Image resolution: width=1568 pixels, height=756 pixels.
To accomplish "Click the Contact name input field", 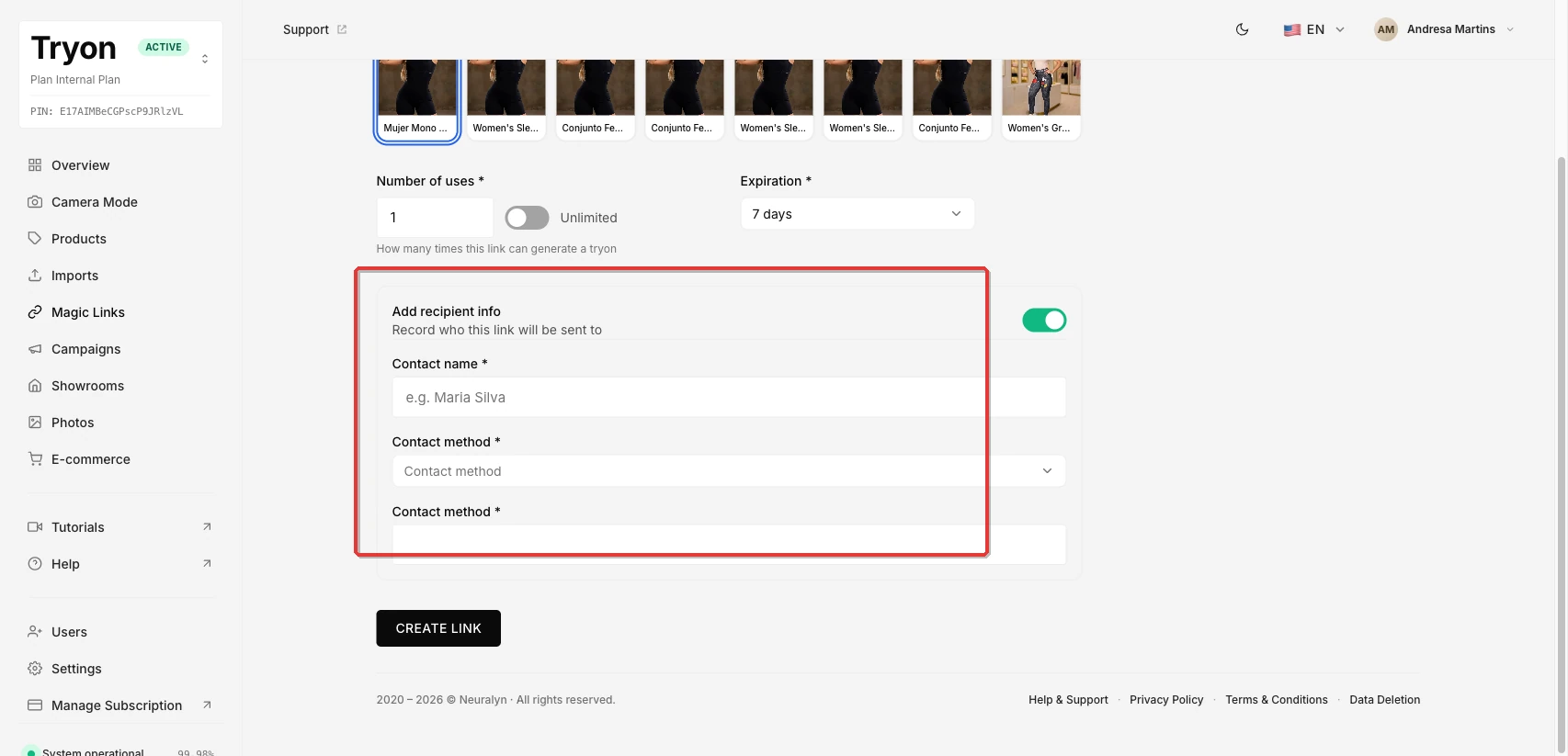I will click(x=729, y=398).
